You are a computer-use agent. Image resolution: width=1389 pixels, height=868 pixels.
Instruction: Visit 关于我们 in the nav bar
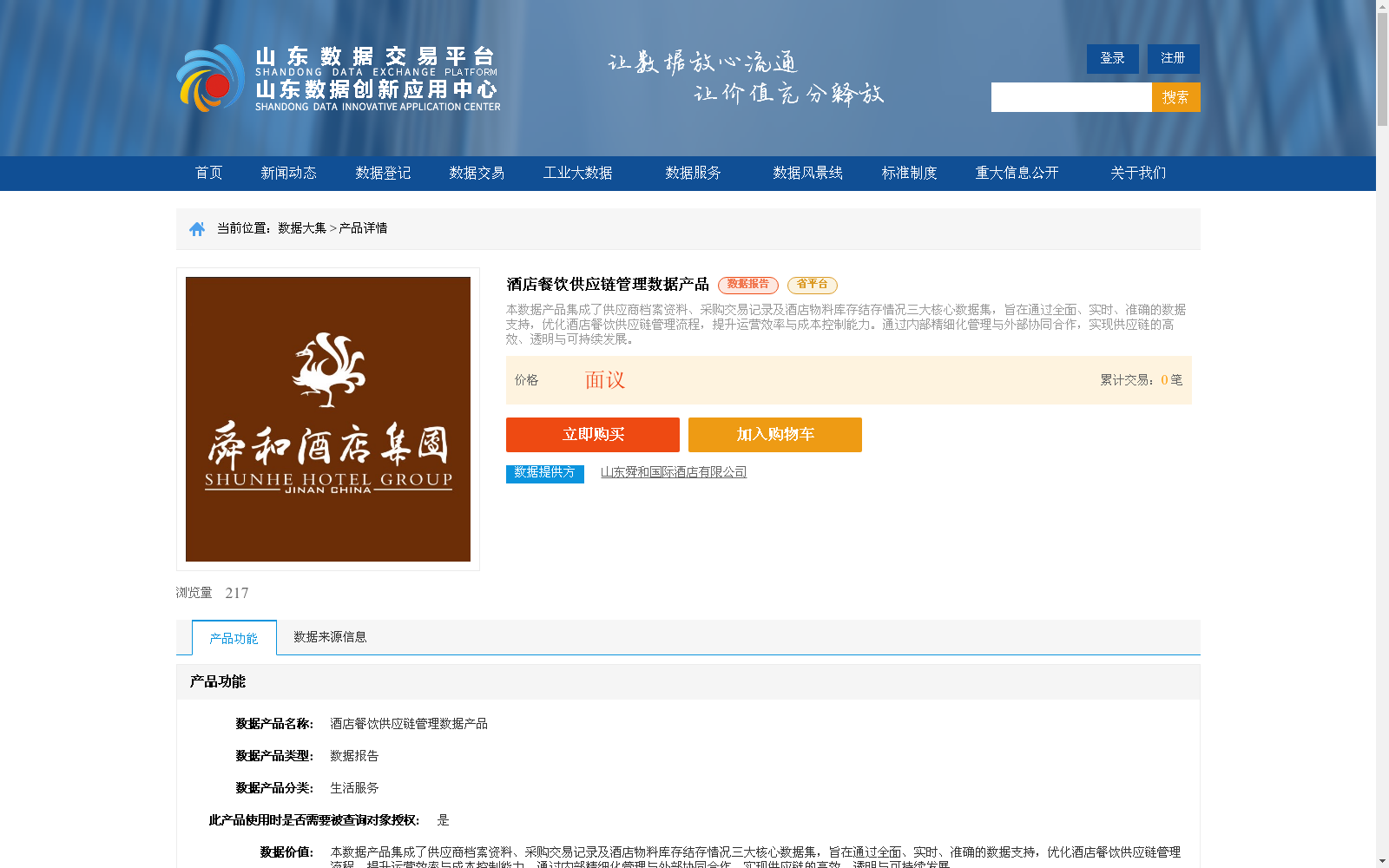point(1139,173)
